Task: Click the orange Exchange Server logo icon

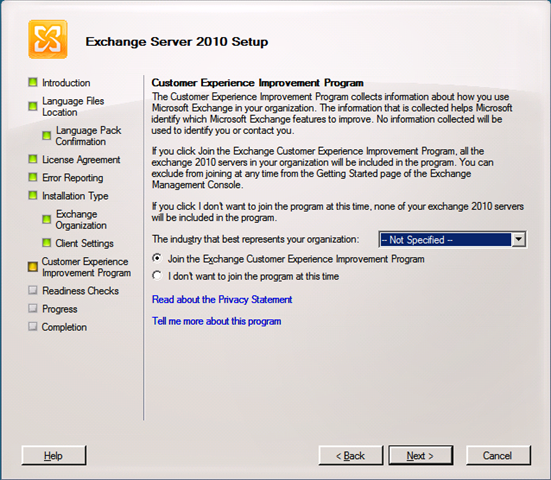Action: click(48, 39)
